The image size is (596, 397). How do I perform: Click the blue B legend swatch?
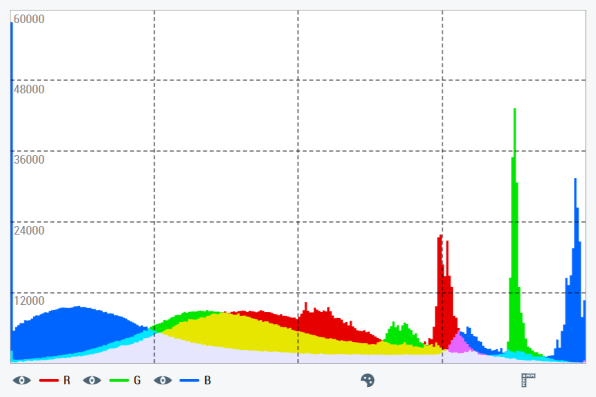click(189, 380)
